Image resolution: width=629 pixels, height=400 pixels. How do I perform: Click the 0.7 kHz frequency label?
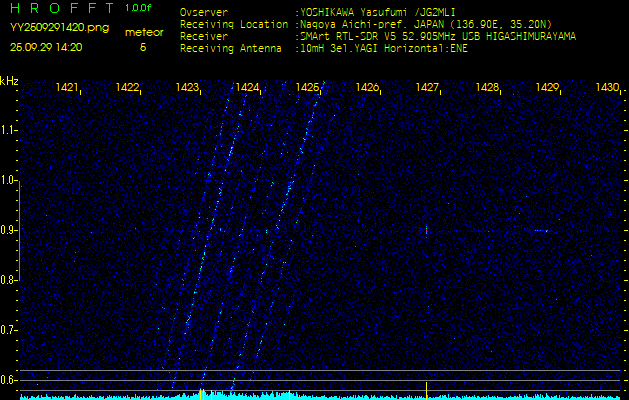tap(7, 330)
